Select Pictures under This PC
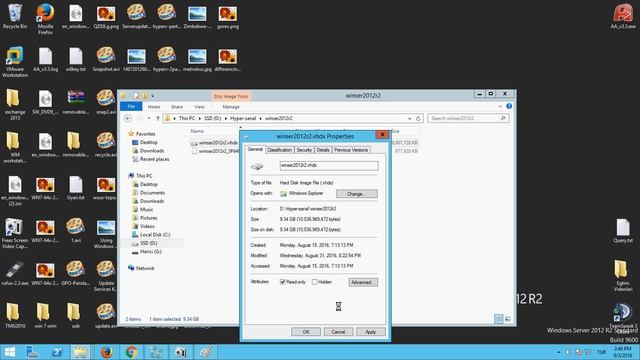640x360 pixels. pos(149,218)
